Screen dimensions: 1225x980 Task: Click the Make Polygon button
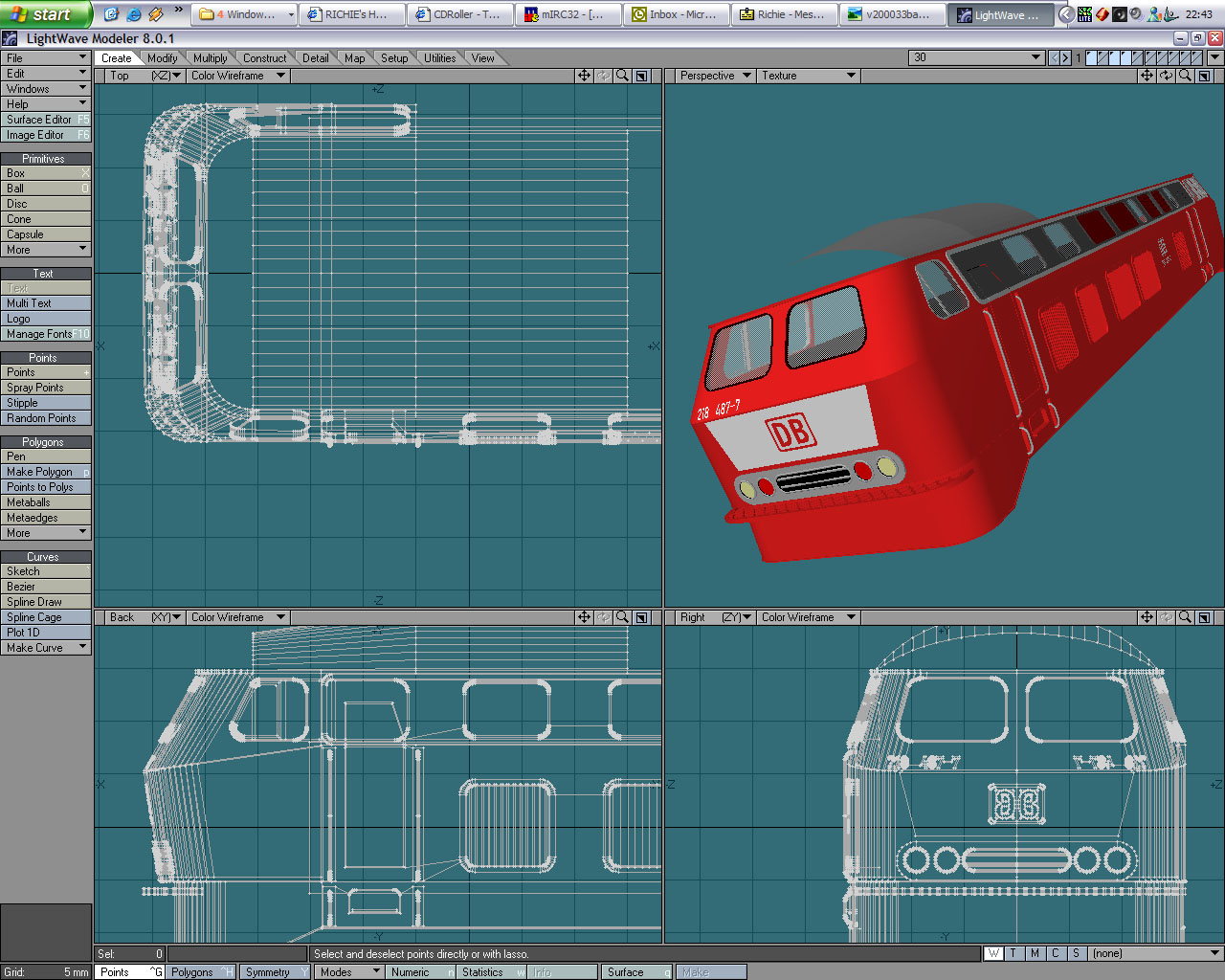pyautogui.click(x=46, y=471)
